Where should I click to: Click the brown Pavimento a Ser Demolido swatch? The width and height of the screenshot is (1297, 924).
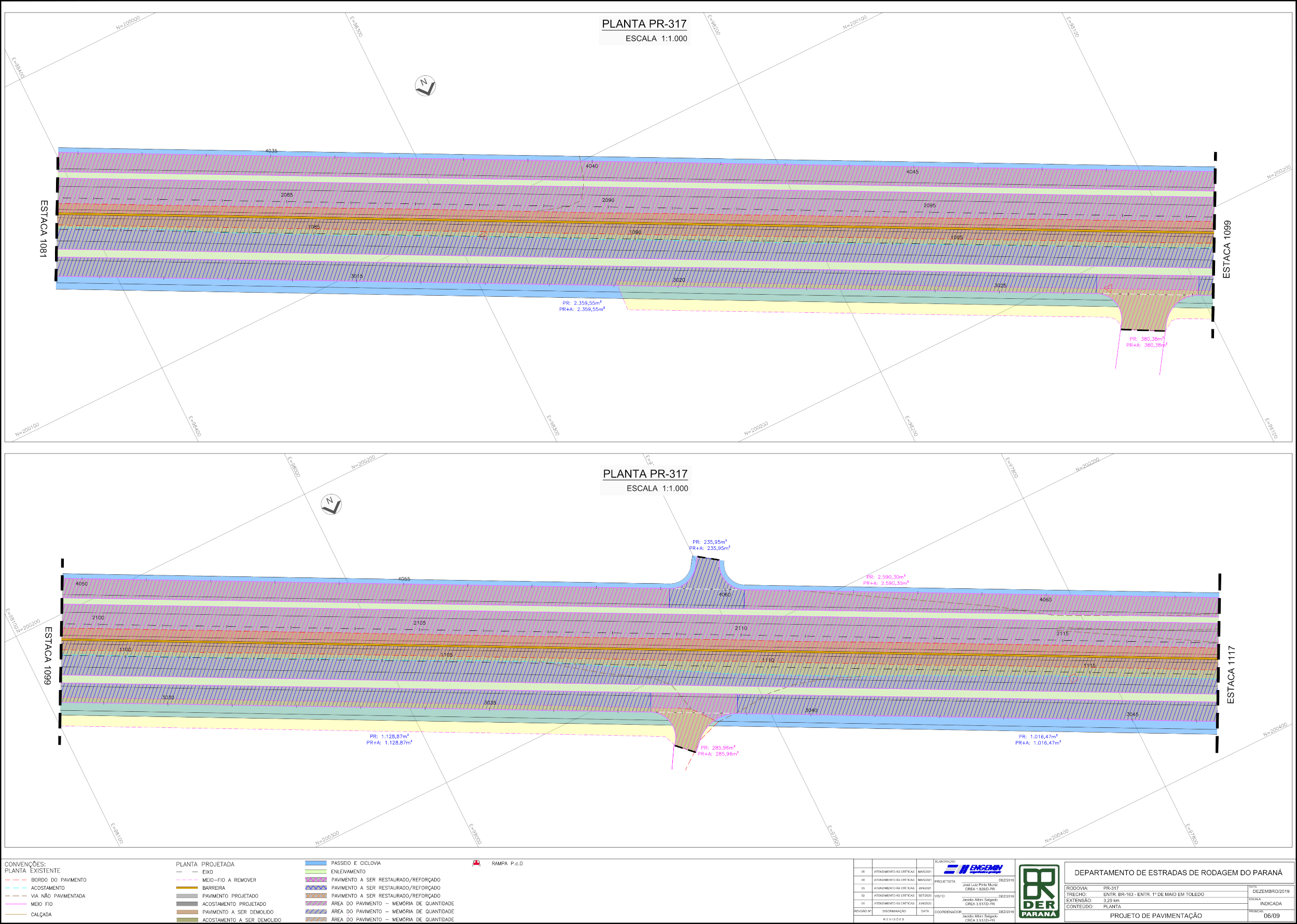187,912
